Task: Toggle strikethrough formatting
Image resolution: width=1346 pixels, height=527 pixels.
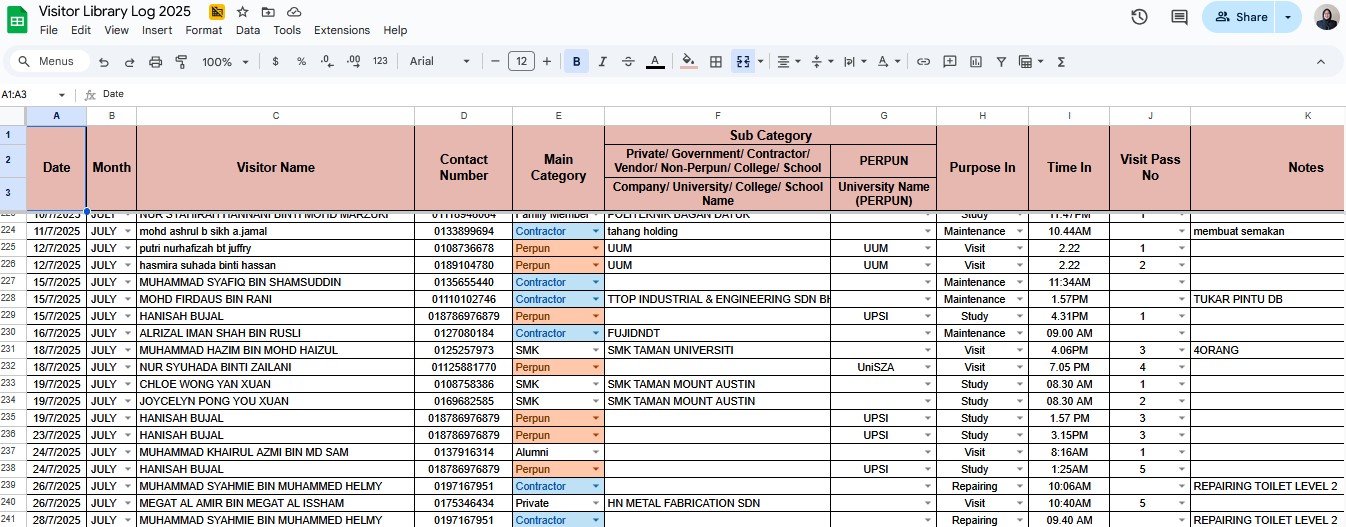Action: click(x=628, y=62)
